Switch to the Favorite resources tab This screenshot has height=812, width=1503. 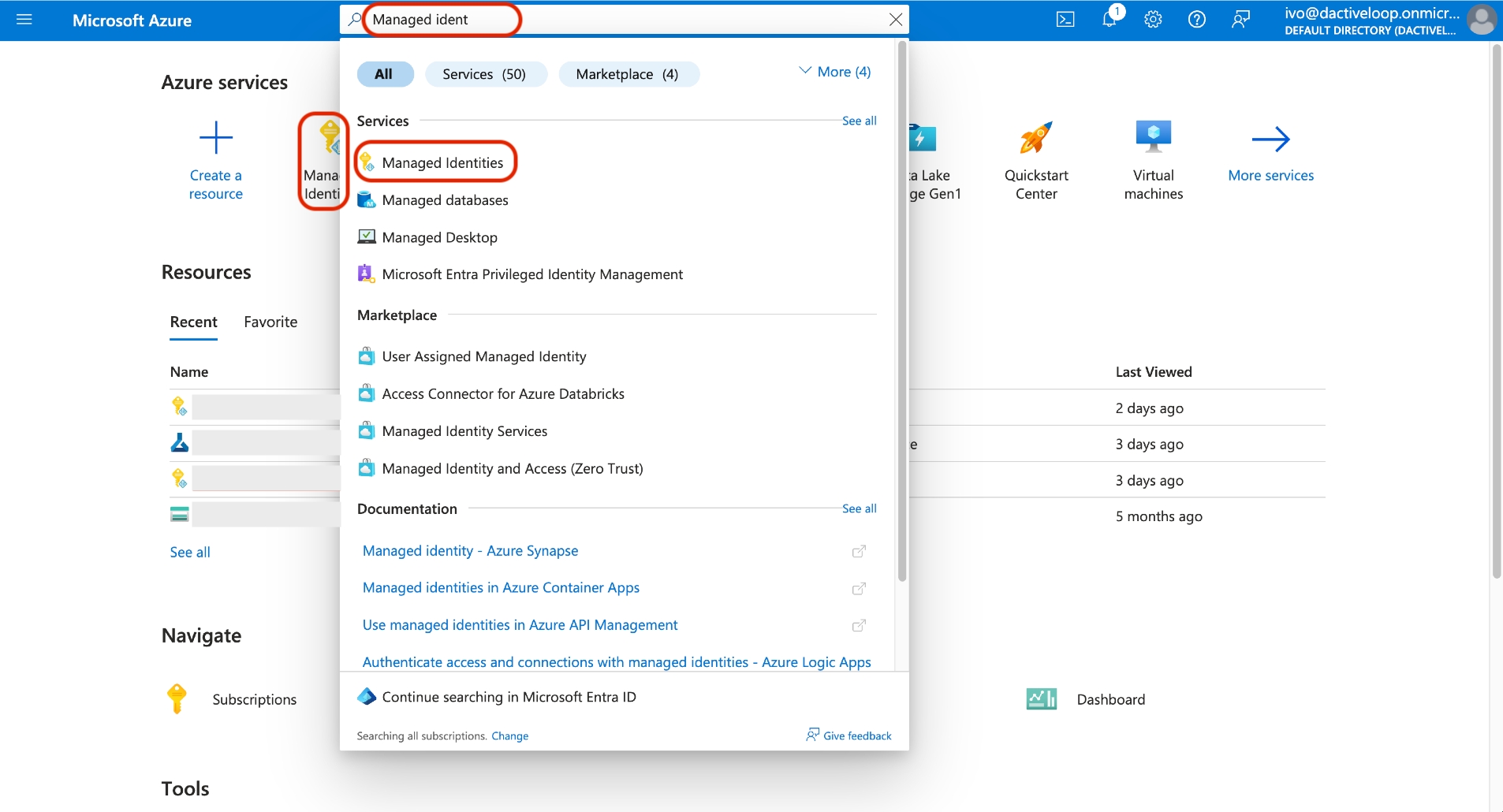point(270,322)
